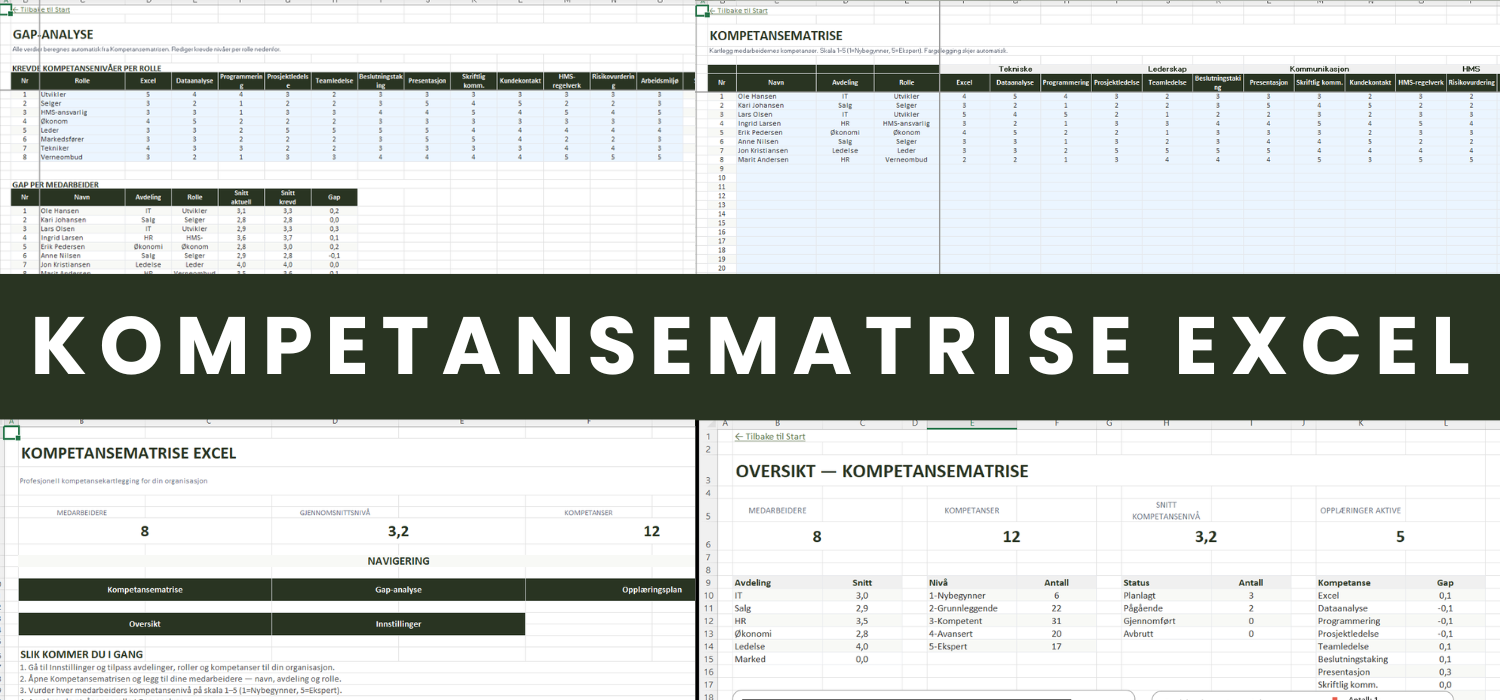
Task: Click Tilbake til Start above GAP-ANALYSE heading
Action: tap(45, 11)
